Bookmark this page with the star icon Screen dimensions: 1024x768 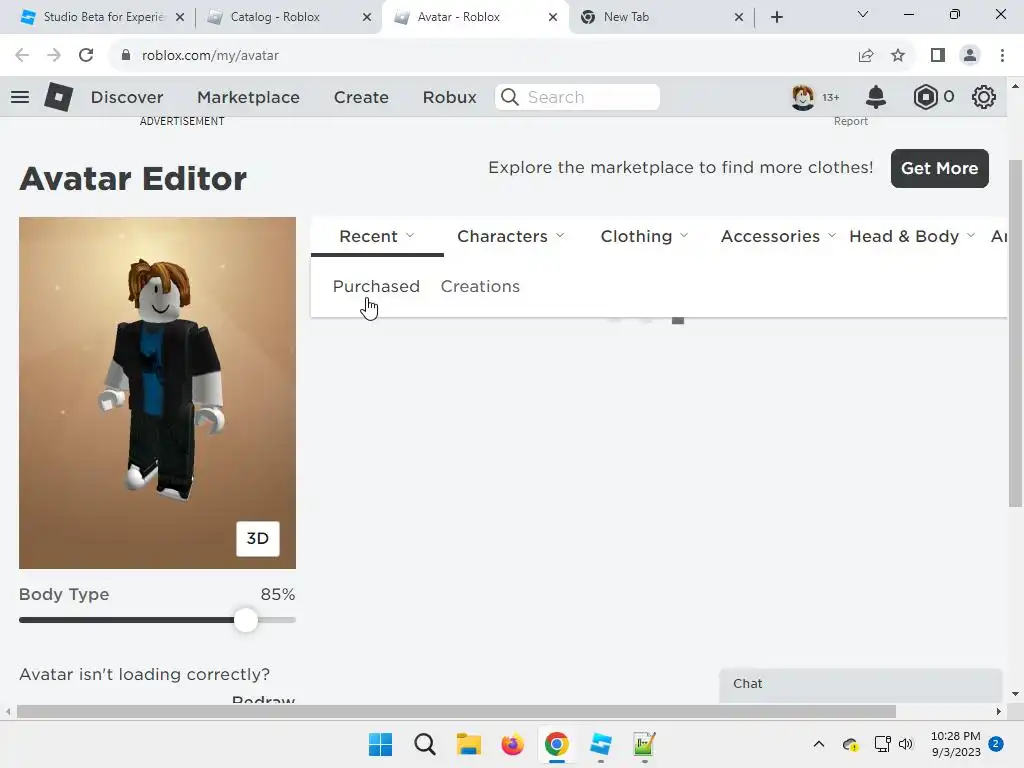point(898,56)
